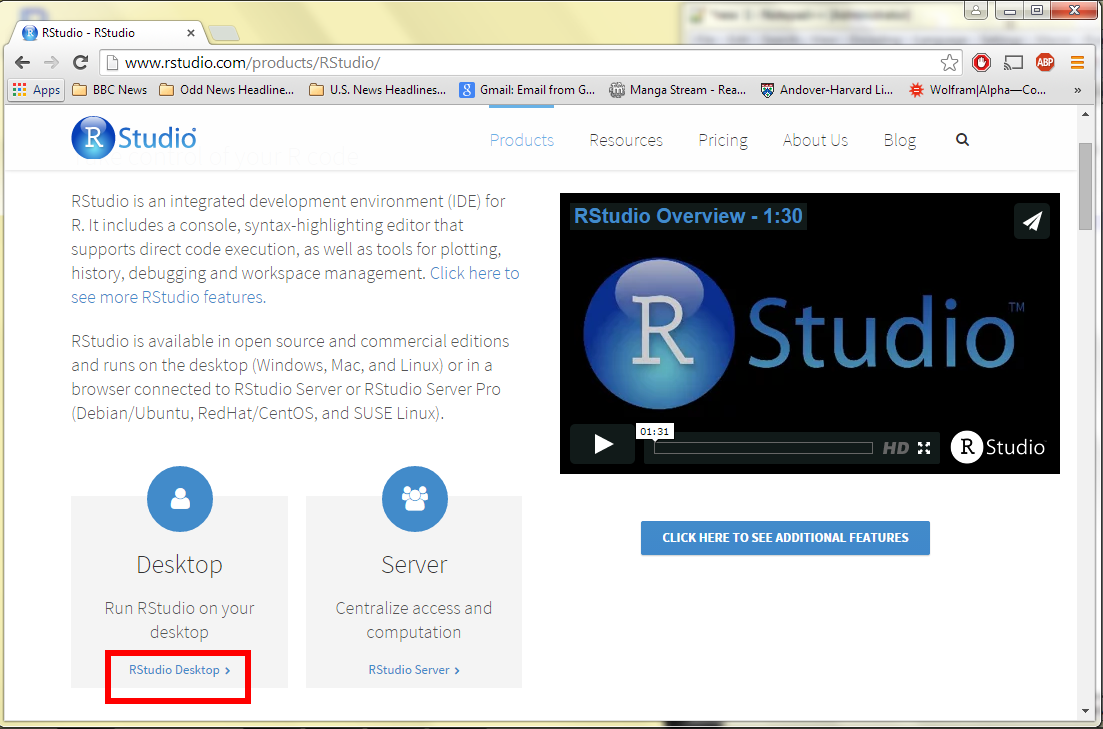Click the 'Click here to see additional features' button
The width and height of the screenshot is (1103, 729).
point(785,538)
